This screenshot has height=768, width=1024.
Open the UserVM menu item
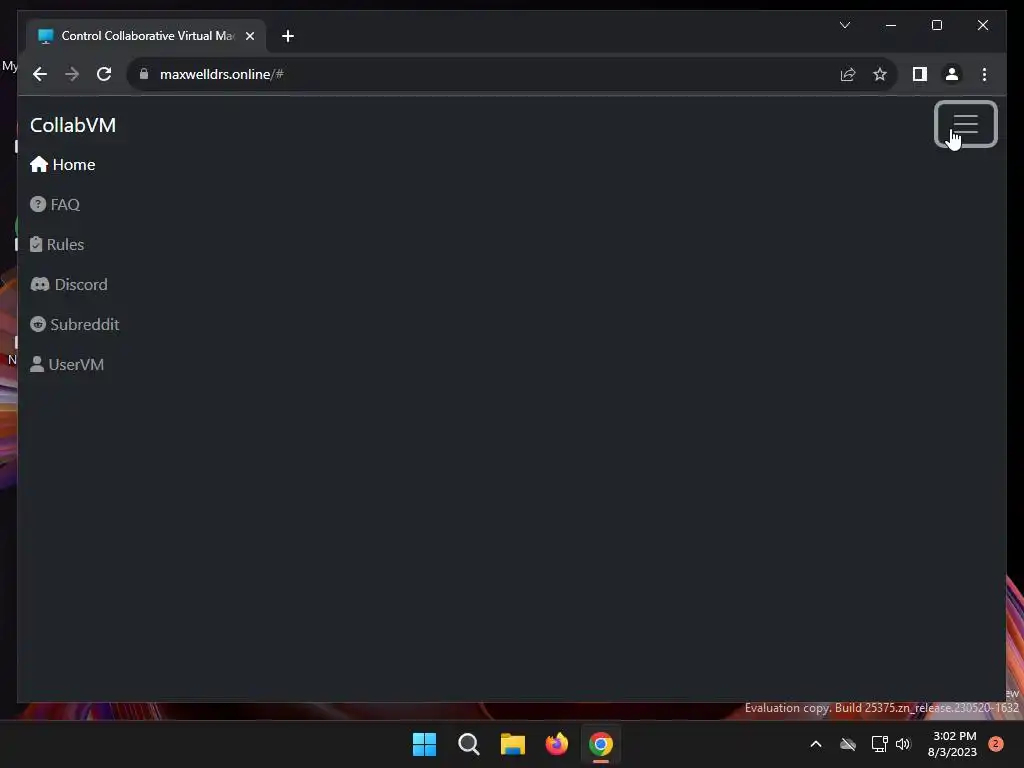[x=67, y=364]
